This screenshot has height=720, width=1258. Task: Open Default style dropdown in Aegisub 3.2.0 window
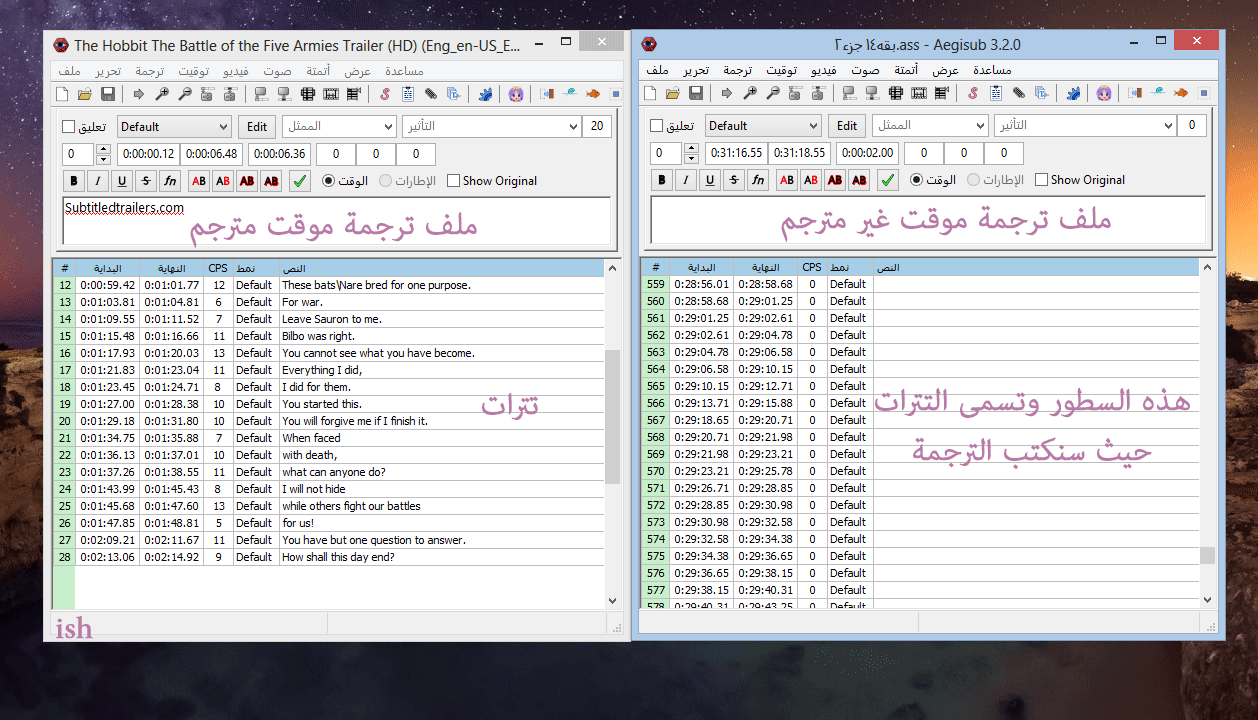click(x=762, y=126)
